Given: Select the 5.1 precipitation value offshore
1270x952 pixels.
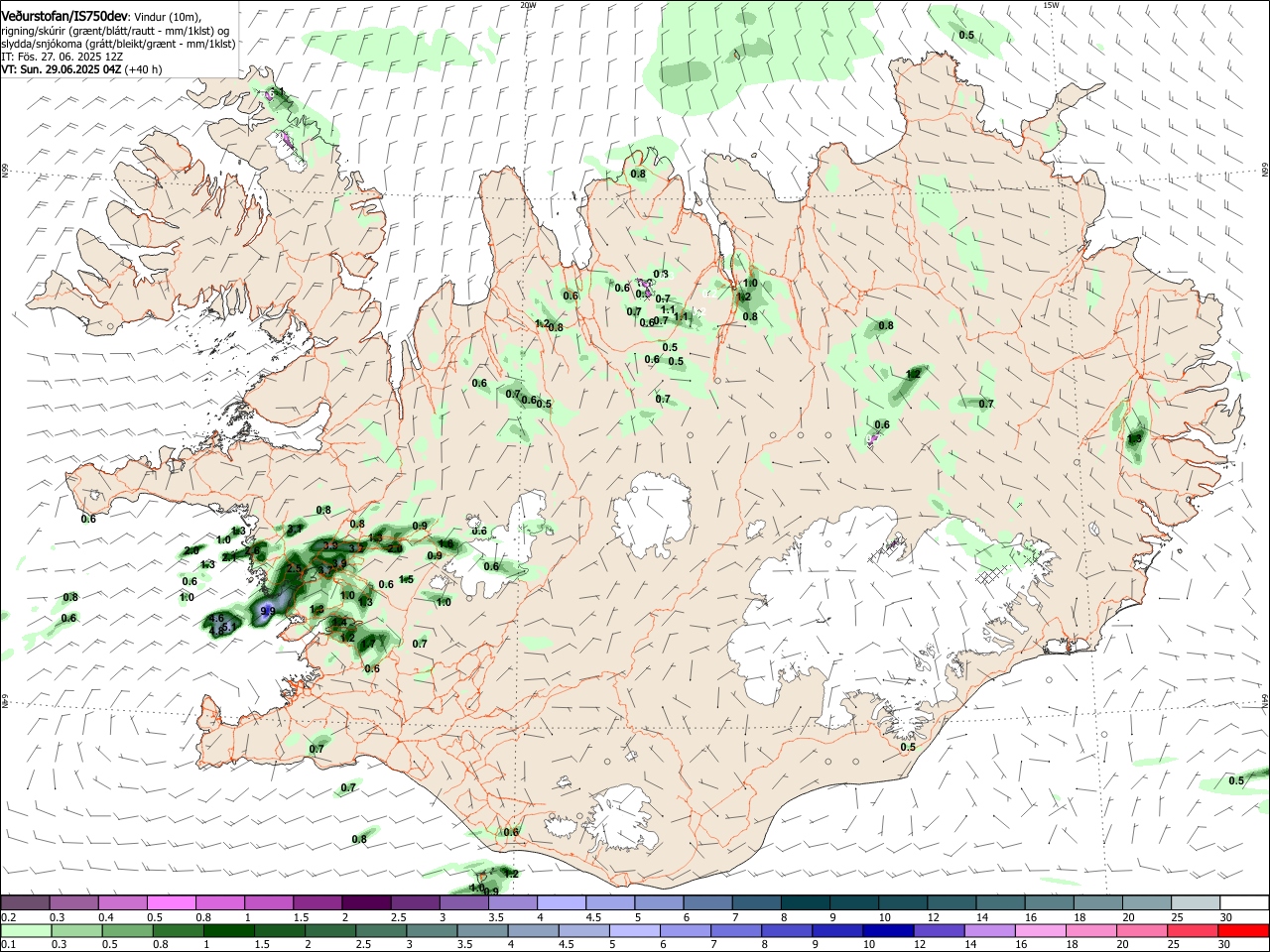Looking at the screenshot, I should [228, 627].
